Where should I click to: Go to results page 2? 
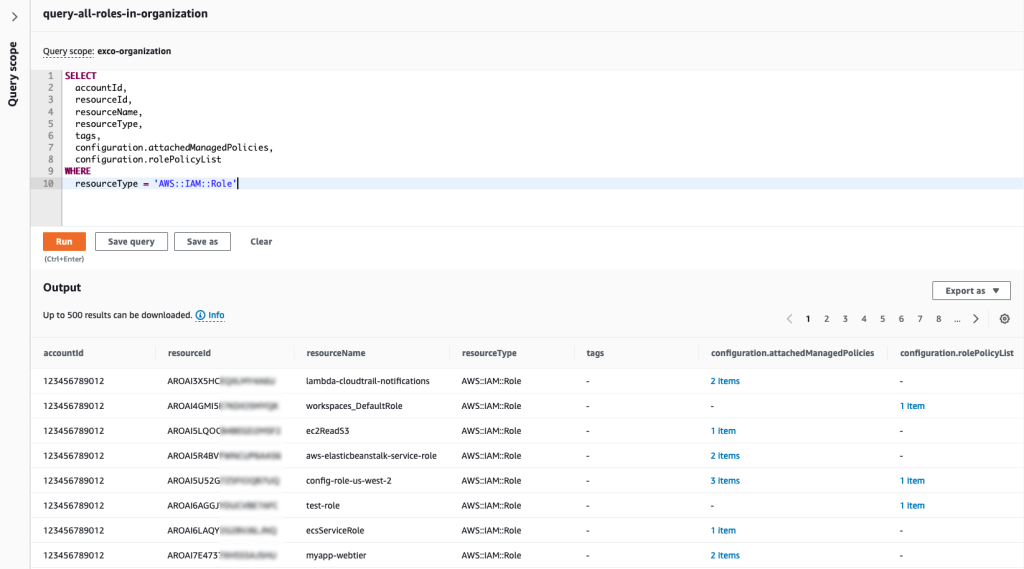pyautogui.click(x=826, y=319)
